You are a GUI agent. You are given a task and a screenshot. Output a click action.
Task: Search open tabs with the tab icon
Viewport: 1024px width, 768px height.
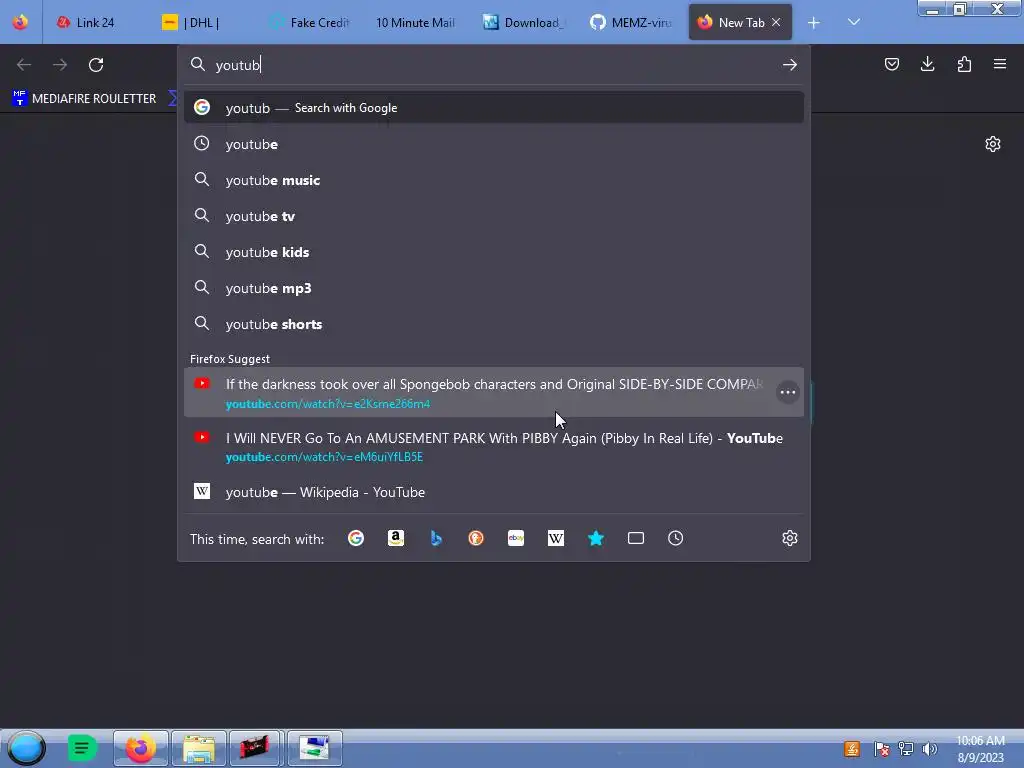pos(635,538)
